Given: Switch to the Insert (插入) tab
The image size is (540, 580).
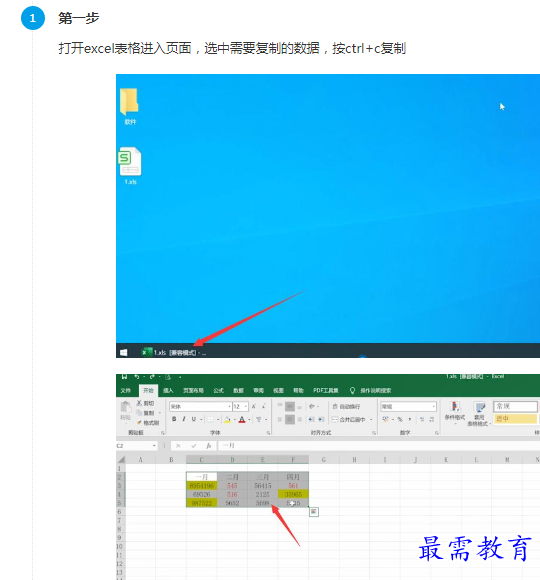Looking at the screenshot, I should click(168, 391).
